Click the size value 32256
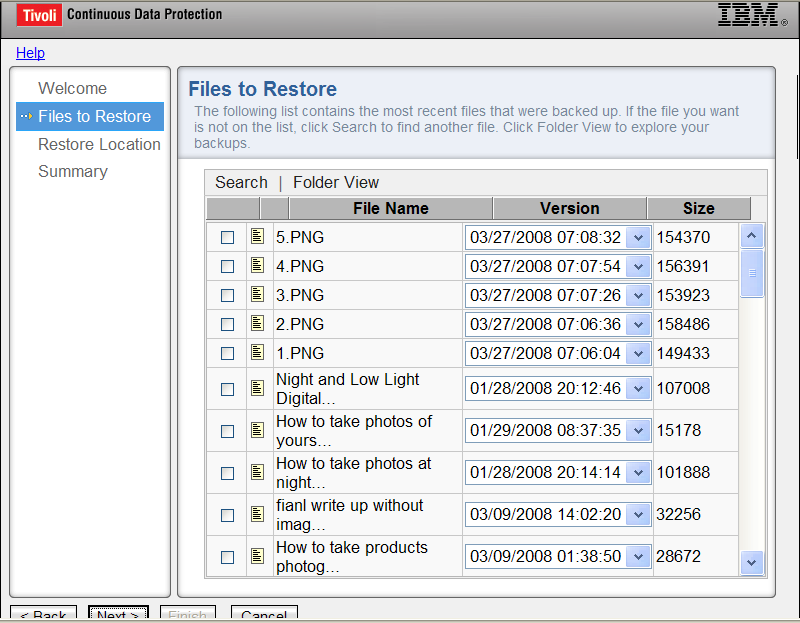Image resolution: width=800 pixels, height=623 pixels. pos(679,514)
